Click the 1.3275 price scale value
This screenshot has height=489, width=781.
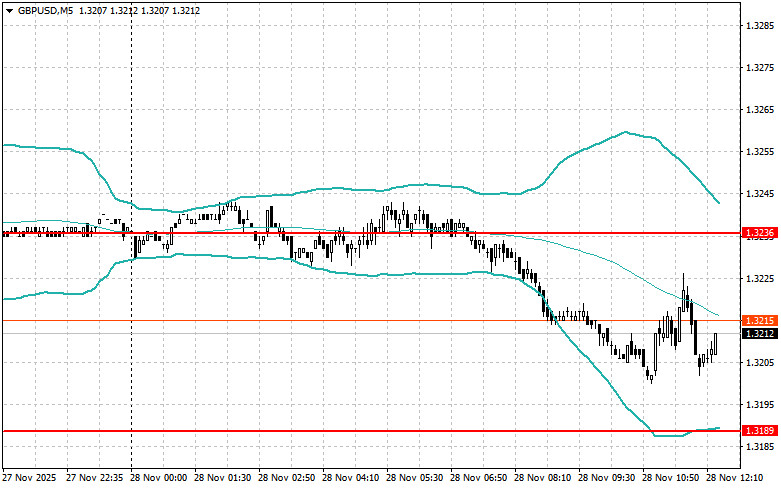click(761, 67)
